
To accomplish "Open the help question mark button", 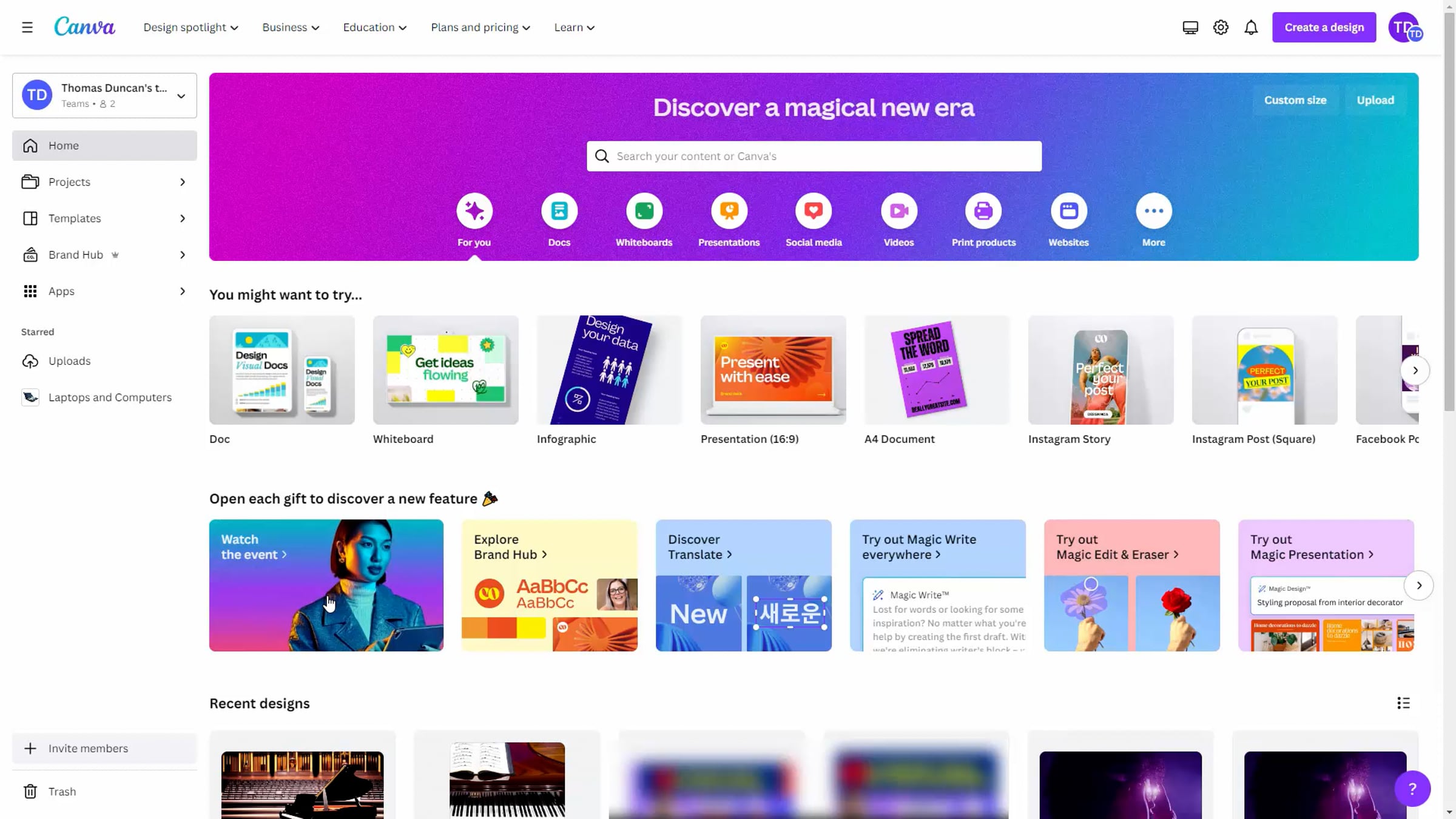I will pos(1412,789).
